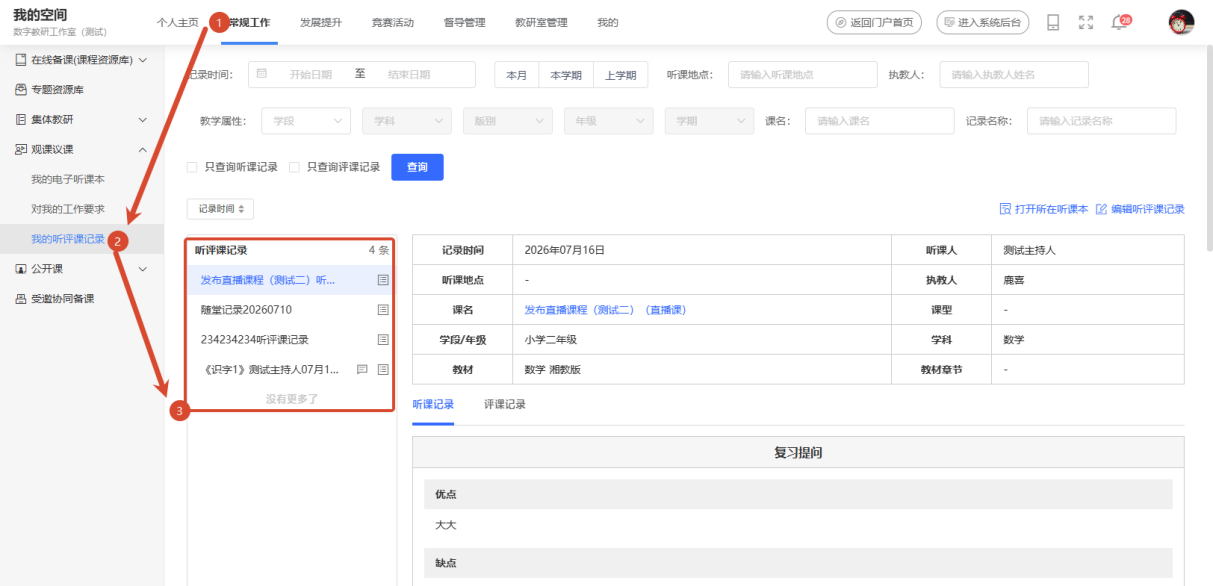Open 打开所在听课本 link
The width and height of the screenshot is (1213, 586).
tap(1051, 209)
